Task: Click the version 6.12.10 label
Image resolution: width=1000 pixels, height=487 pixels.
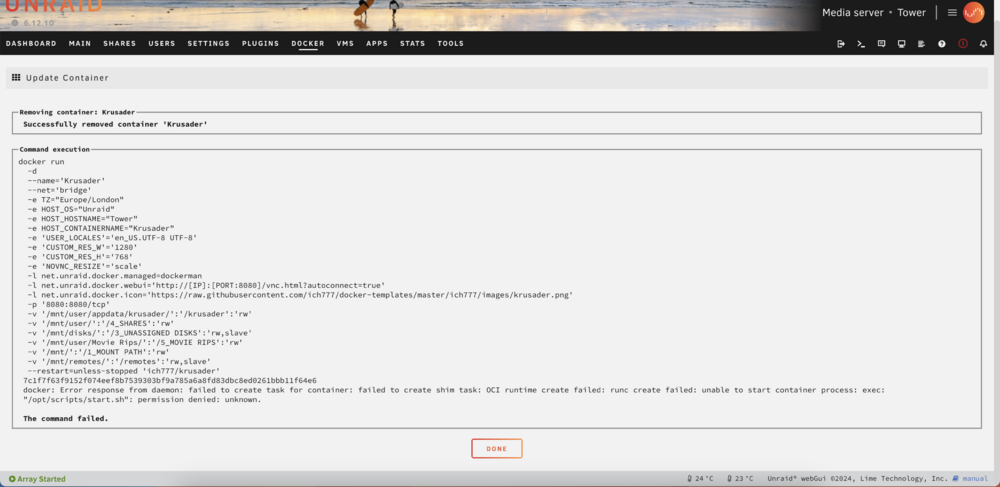Action: (x=39, y=23)
